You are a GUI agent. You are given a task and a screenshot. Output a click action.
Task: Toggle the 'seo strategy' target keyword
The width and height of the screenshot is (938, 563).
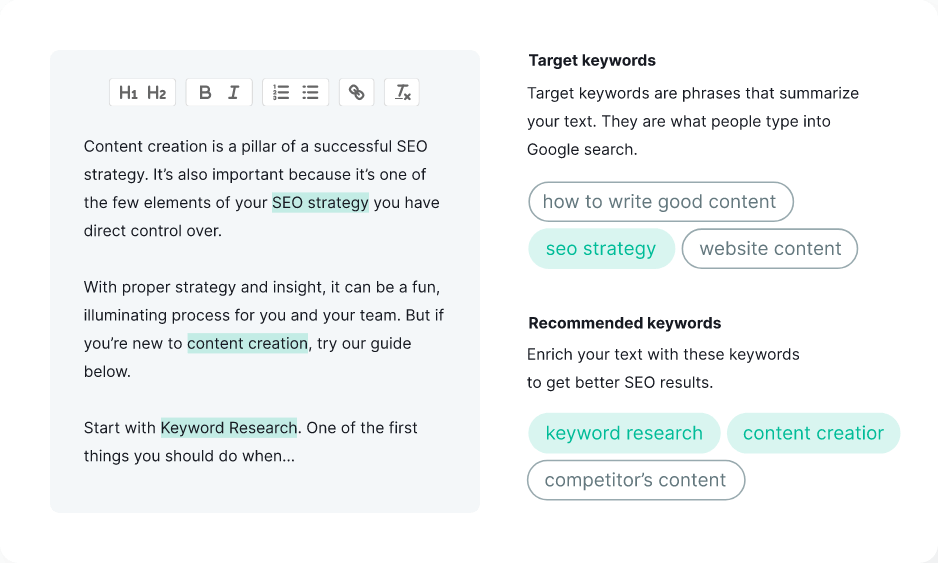601,249
